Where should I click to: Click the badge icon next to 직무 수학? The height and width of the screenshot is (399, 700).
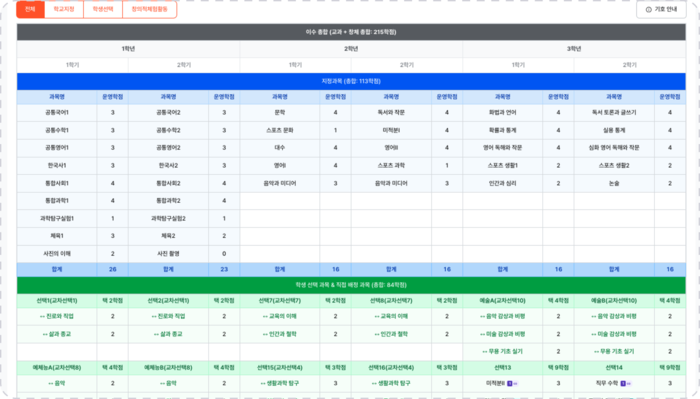click(x=623, y=383)
